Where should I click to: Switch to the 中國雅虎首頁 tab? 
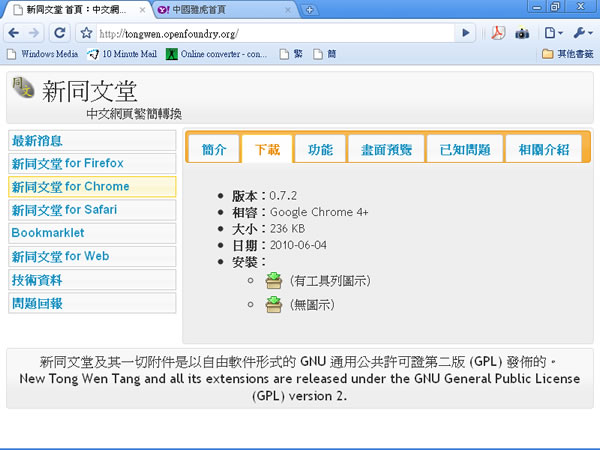pyautogui.click(x=224, y=10)
